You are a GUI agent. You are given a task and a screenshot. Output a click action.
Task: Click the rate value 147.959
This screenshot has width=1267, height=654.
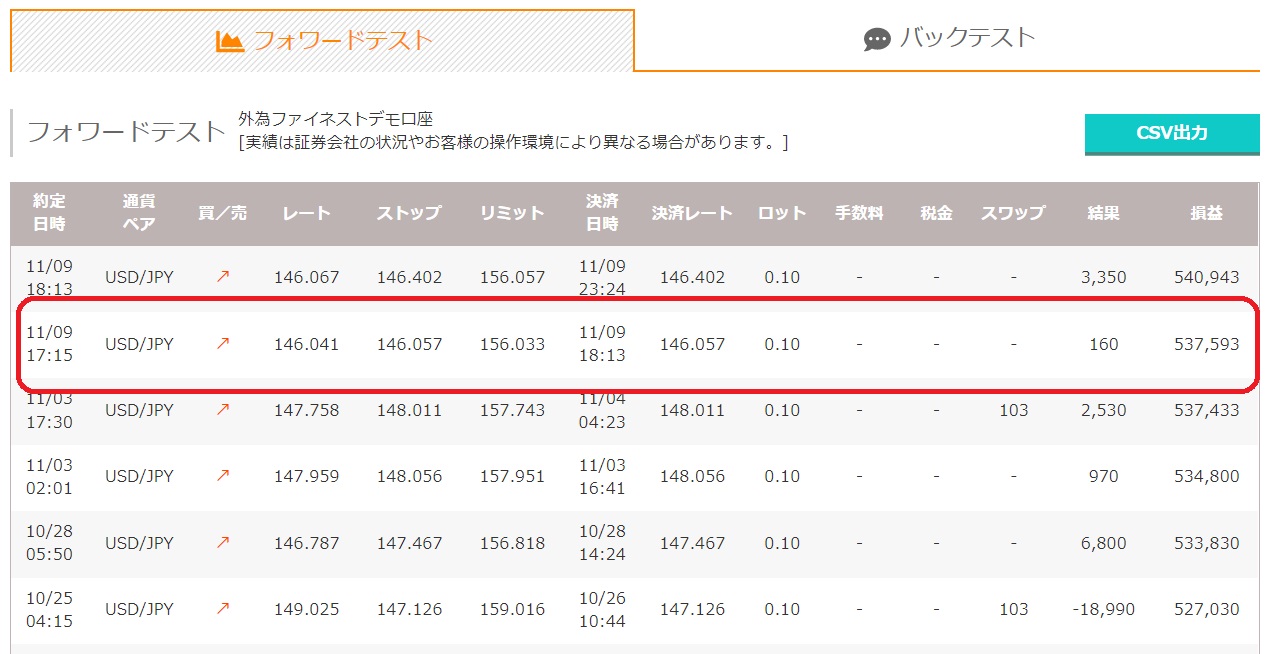tap(306, 476)
